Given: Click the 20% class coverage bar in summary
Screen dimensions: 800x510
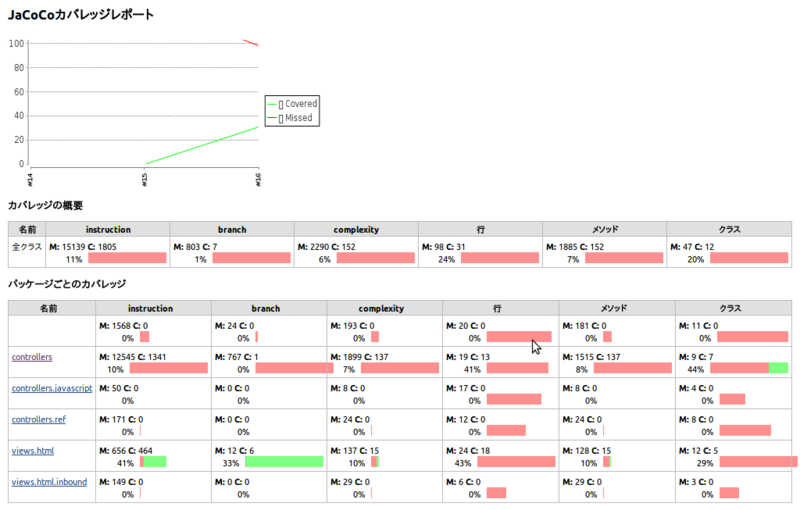Looking at the screenshot, I should click(749, 259).
